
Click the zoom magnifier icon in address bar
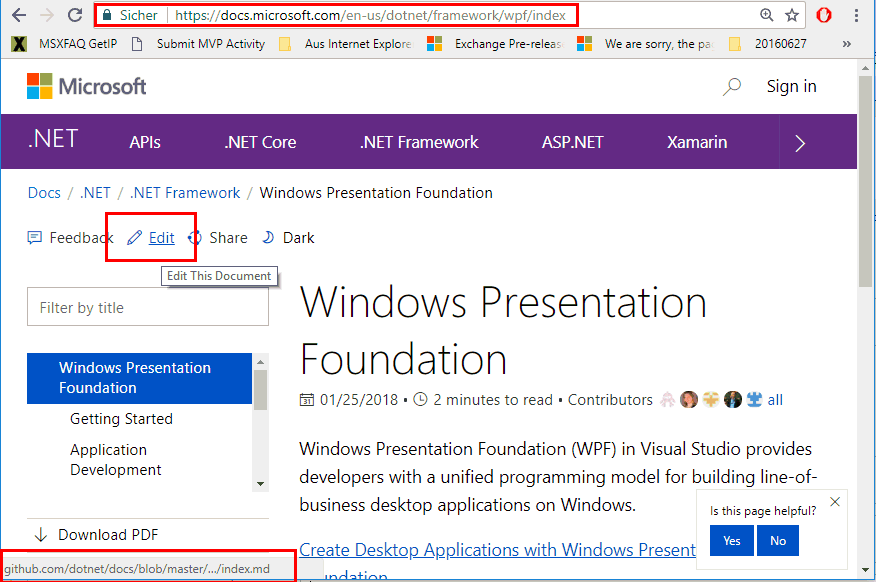pos(766,15)
